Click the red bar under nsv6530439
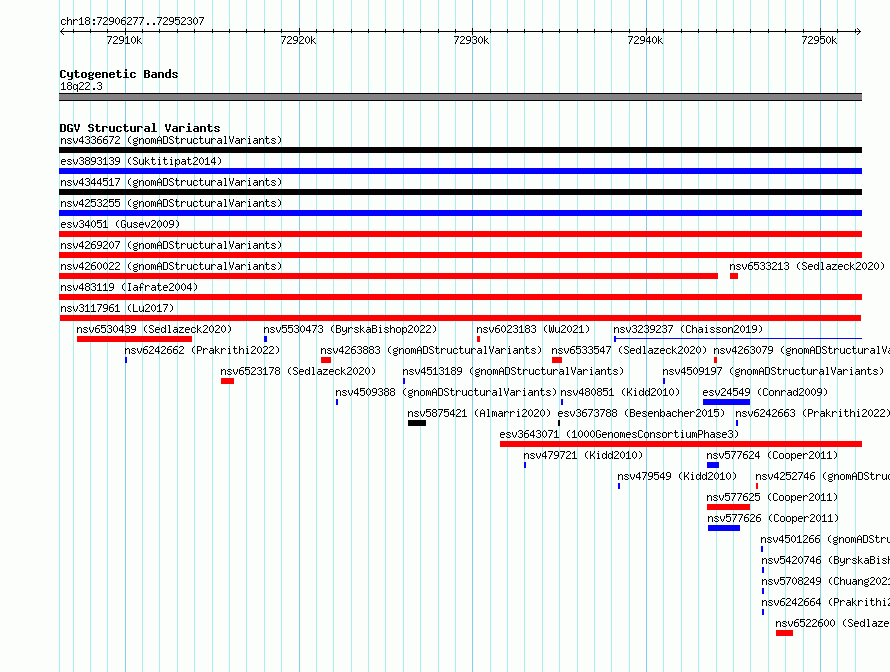This screenshot has width=890, height=672. (135, 339)
